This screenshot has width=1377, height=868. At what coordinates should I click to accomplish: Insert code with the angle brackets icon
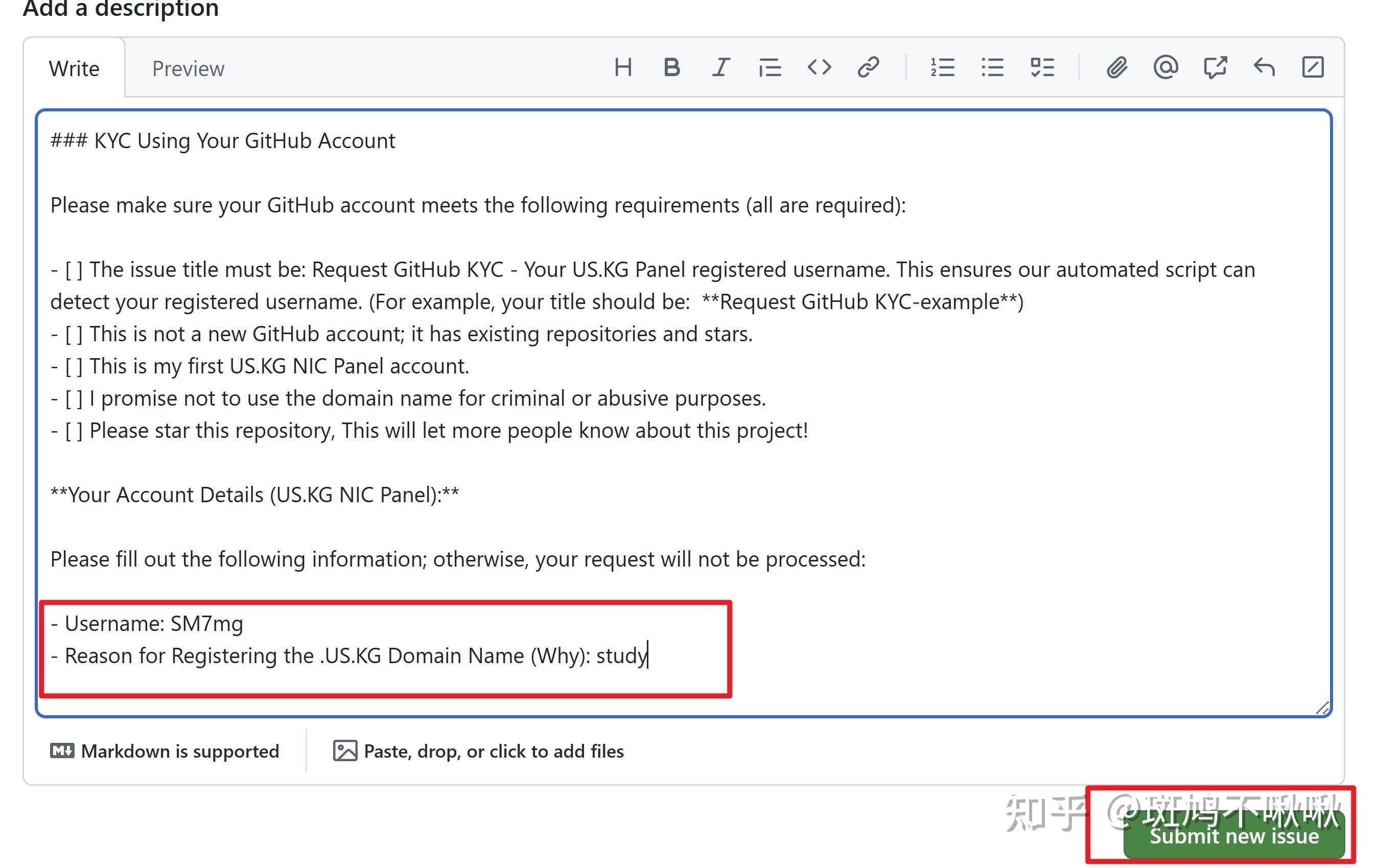pyautogui.click(x=819, y=67)
